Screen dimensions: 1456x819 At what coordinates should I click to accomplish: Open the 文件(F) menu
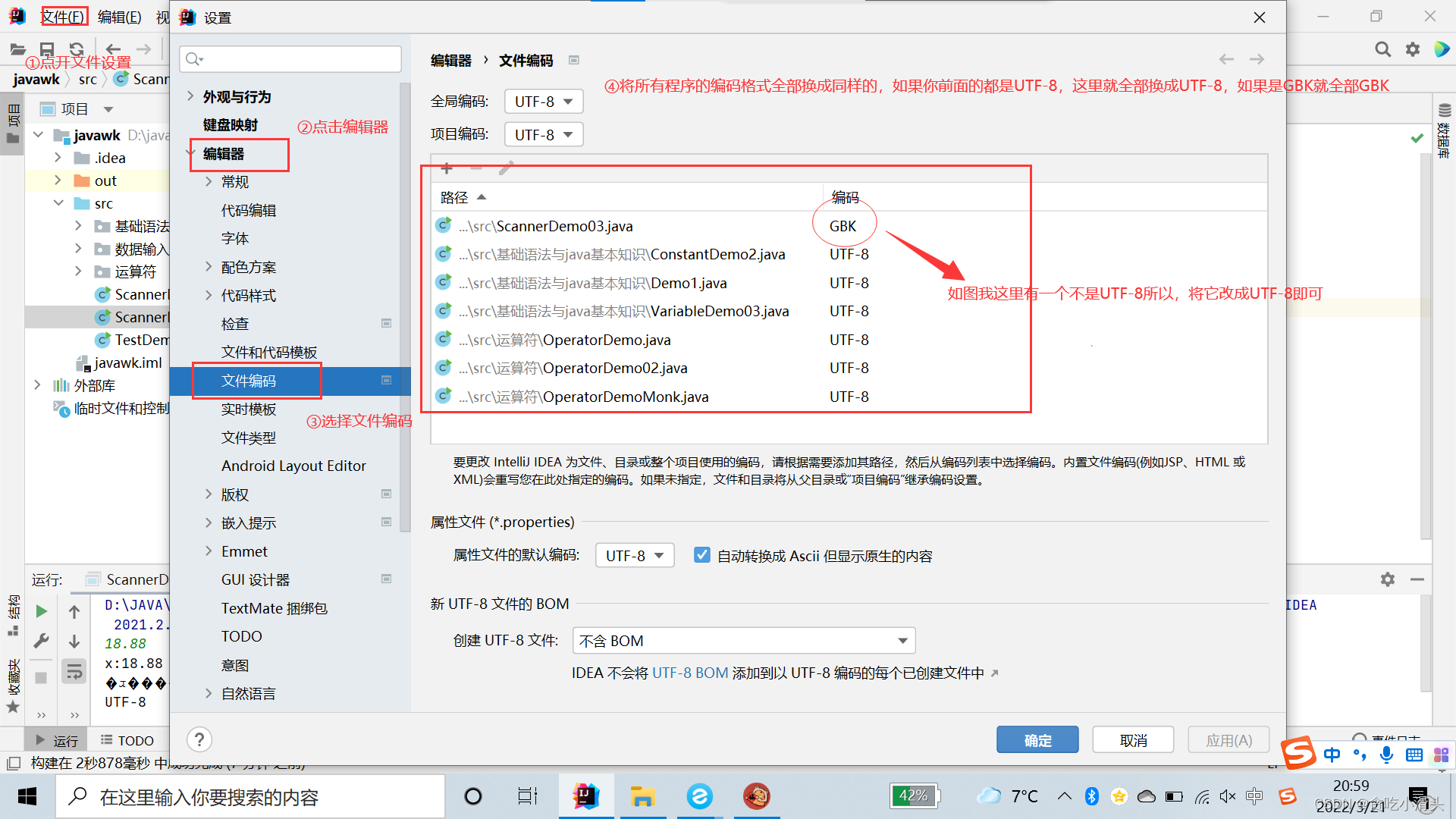pos(64,16)
